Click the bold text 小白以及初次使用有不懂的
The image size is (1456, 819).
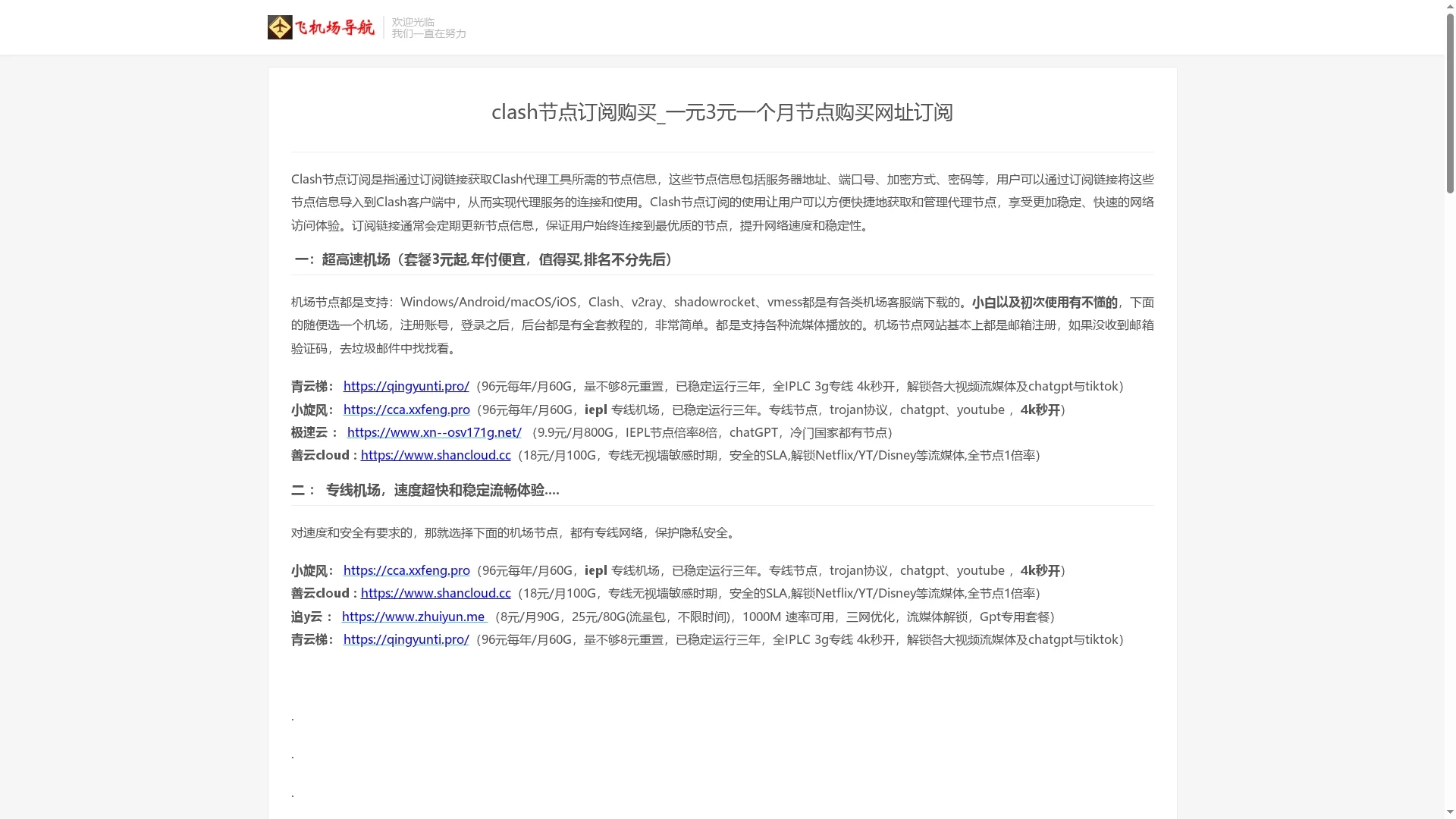tap(1044, 303)
